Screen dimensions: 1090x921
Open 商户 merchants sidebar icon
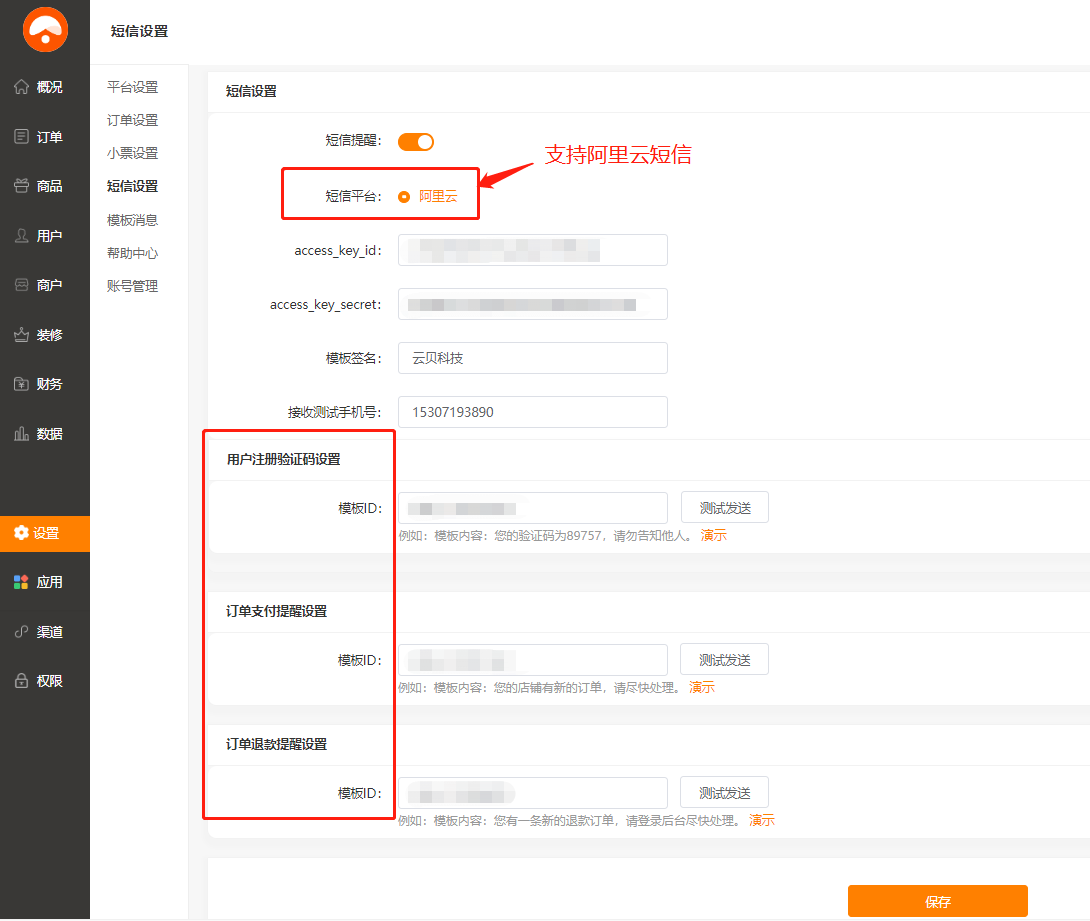[21, 285]
